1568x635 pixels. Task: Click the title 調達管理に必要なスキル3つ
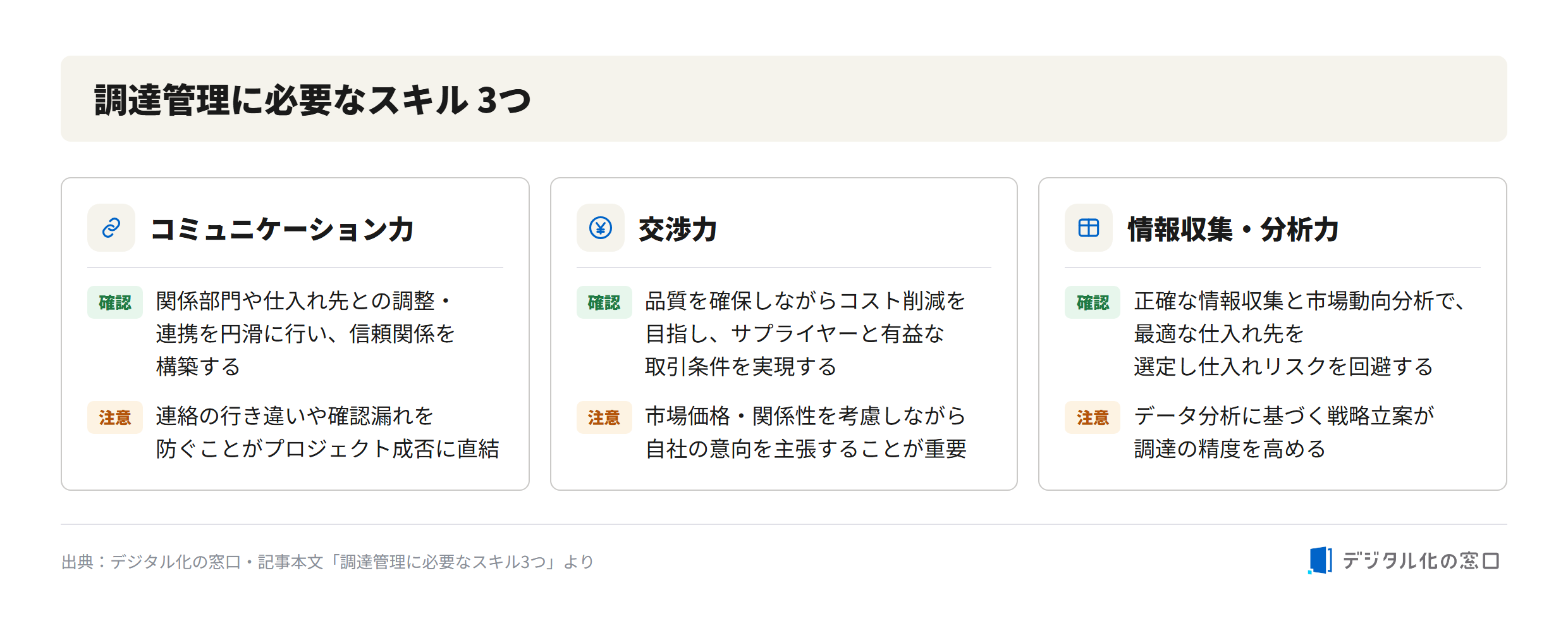[313, 100]
